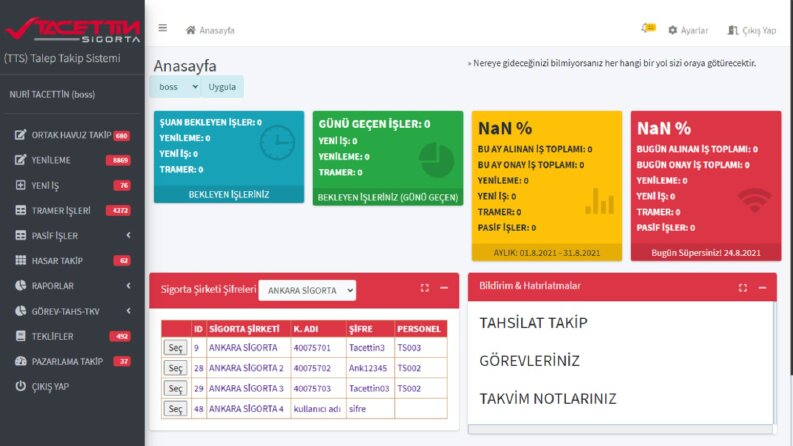Viewport: 793px width, 446px height.
Task: Toggle the hamburger sidebar menu
Action: 162,28
